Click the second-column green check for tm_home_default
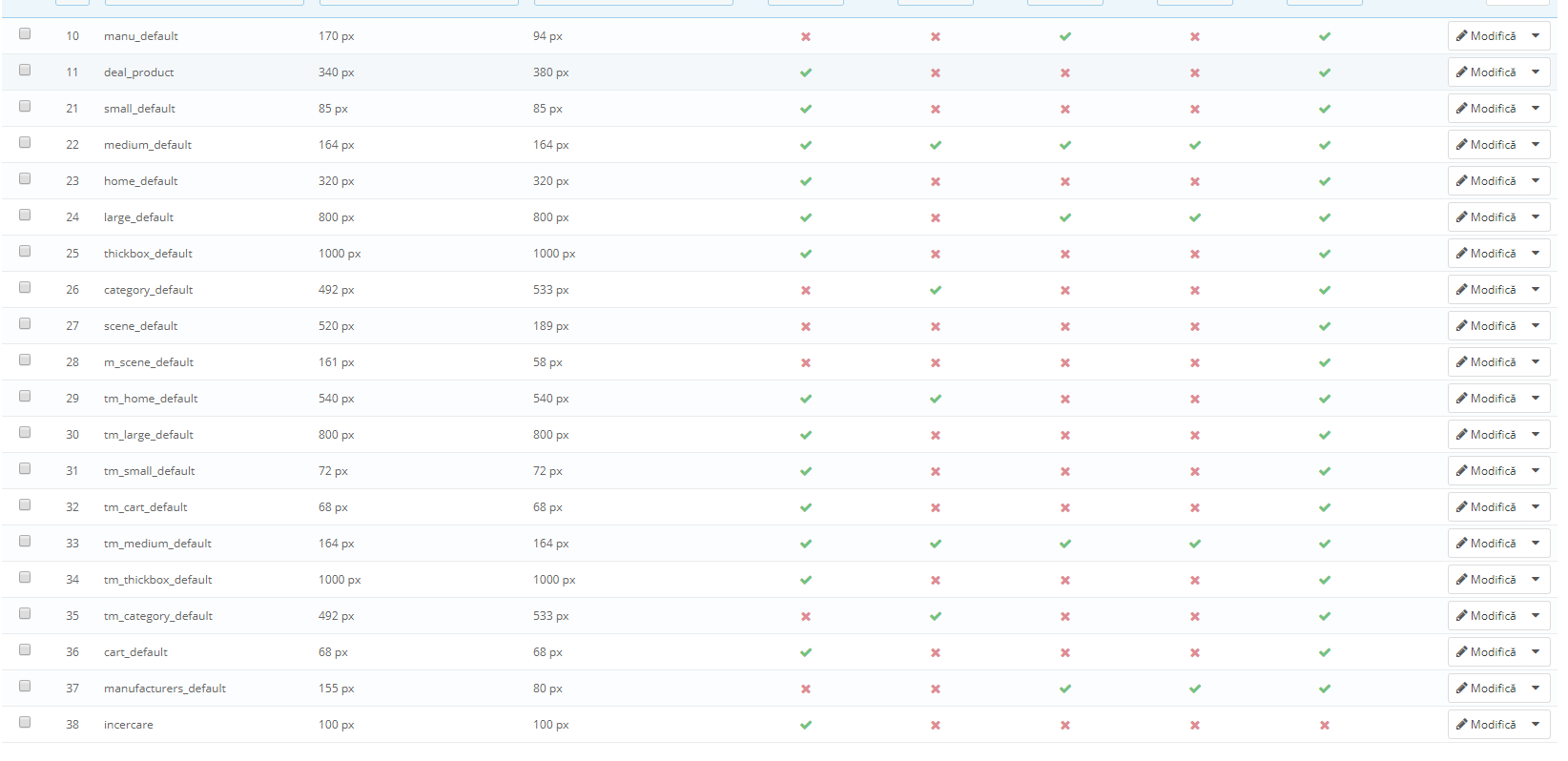 pos(936,399)
